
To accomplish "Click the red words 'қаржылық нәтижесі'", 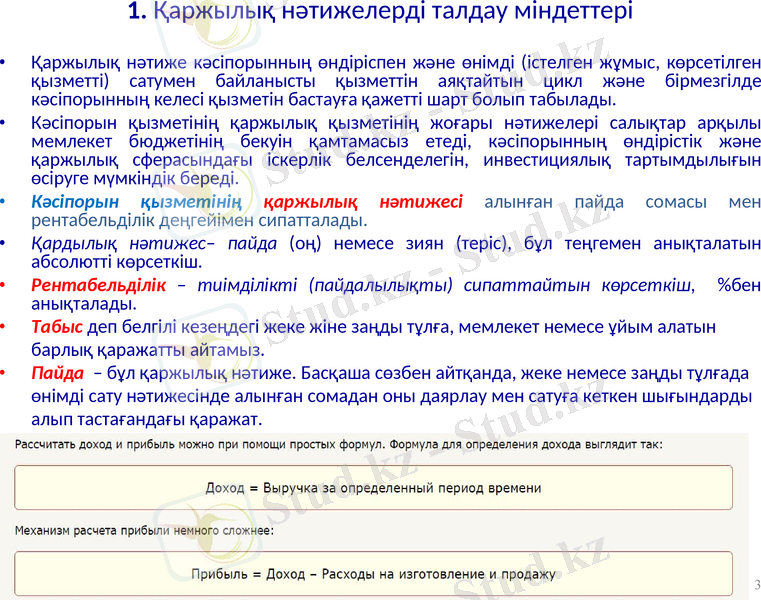I will tap(363, 201).
